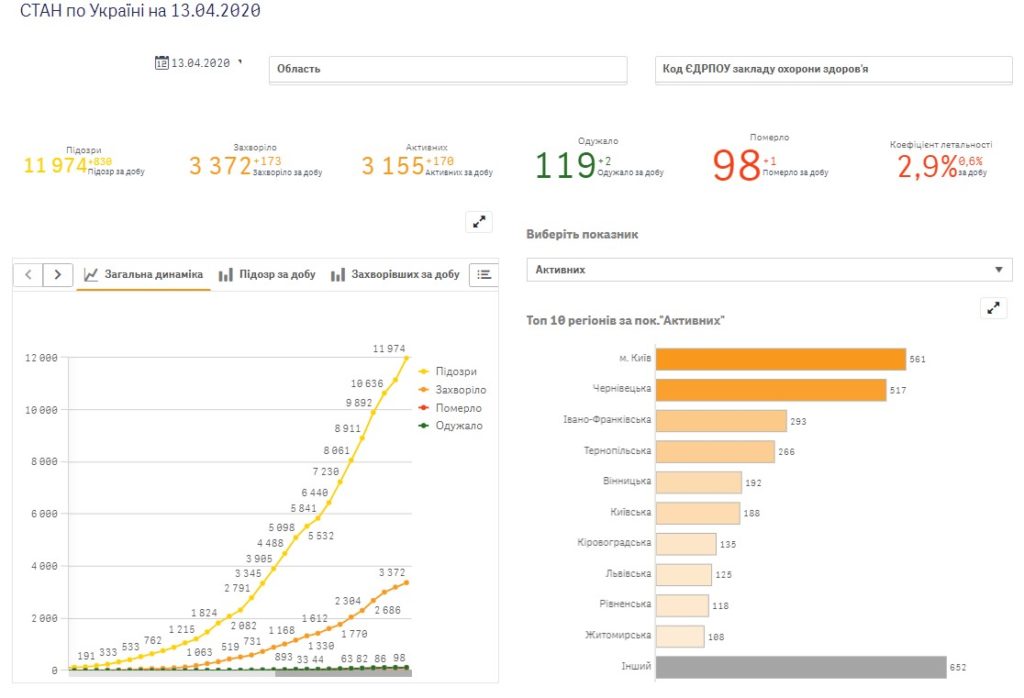Go to next chart tab arrow
The width and height of the screenshot is (1024, 698).
pyautogui.click(x=58, y=274)
